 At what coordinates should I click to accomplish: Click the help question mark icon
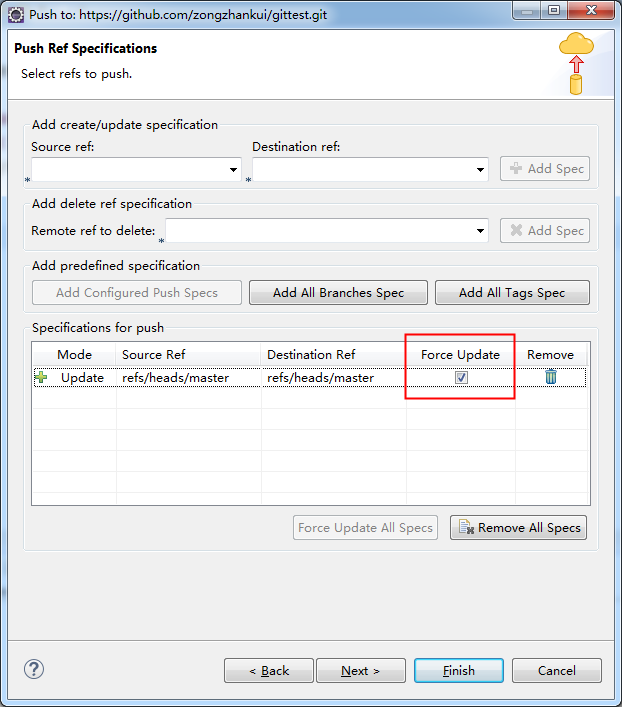point(34,669)
